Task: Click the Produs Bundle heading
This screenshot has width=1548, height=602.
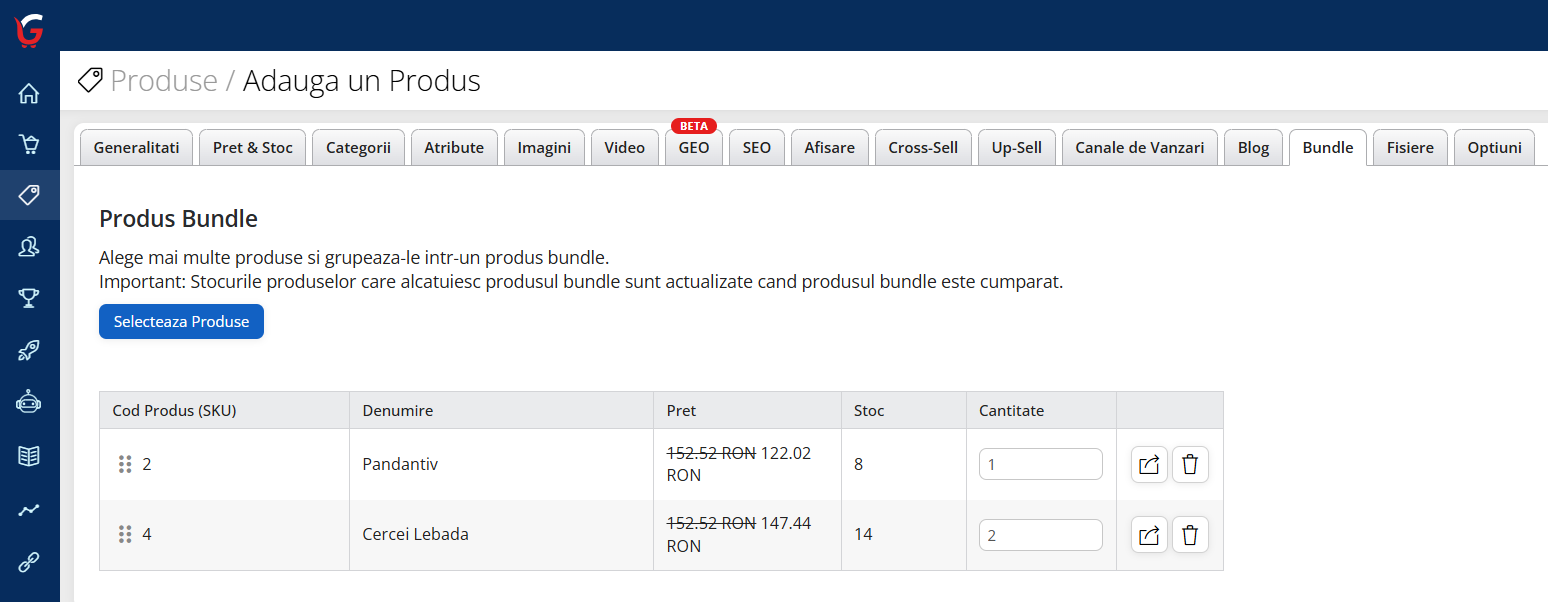Action: tap(178, 218)
